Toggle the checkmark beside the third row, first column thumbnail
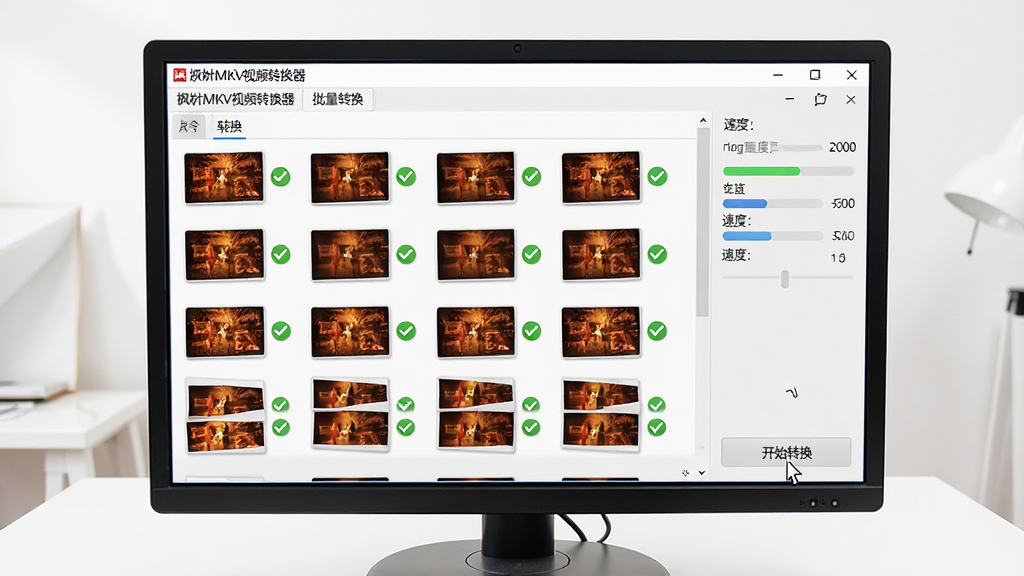 coord(281,331)
